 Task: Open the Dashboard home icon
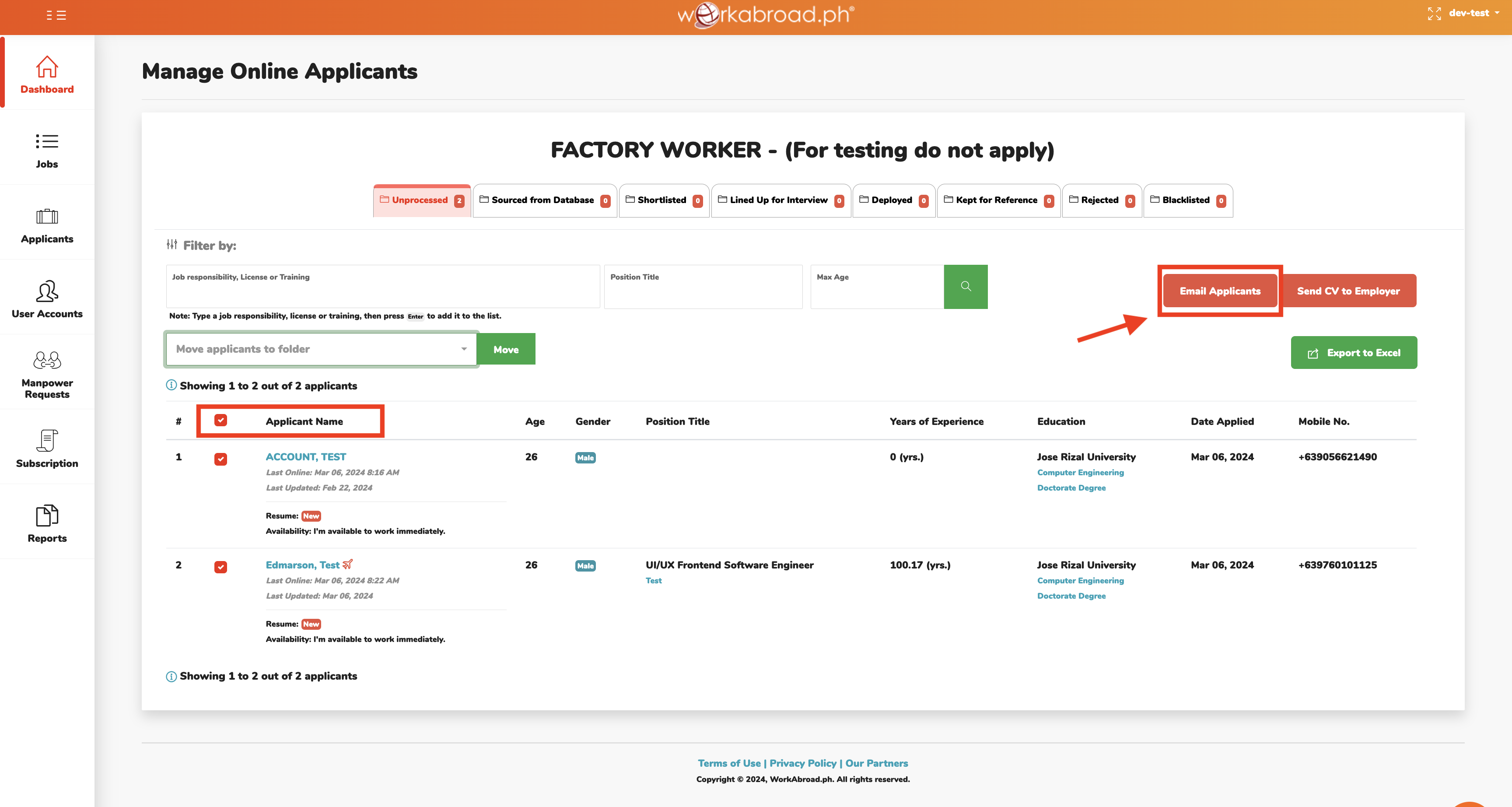(x=47, y=67)
